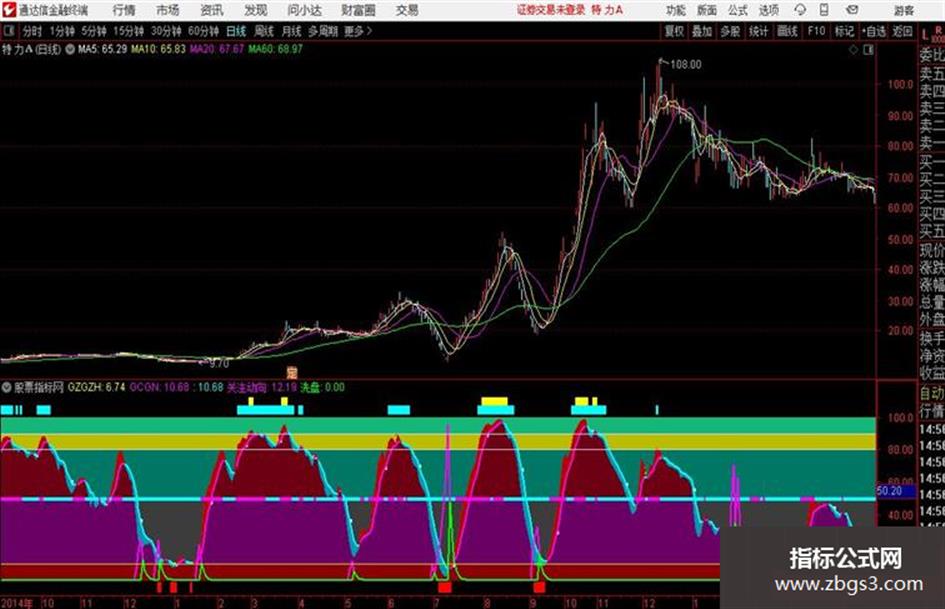This screenshot has height=609, width=945.
Task: Open the 多周期 multi-period view
Action: (323, 31)
